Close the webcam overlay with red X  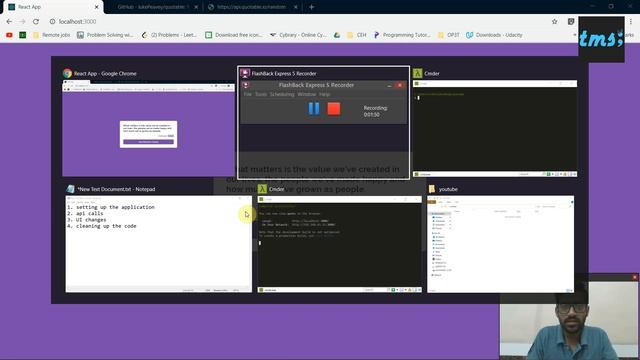(635, 277)
